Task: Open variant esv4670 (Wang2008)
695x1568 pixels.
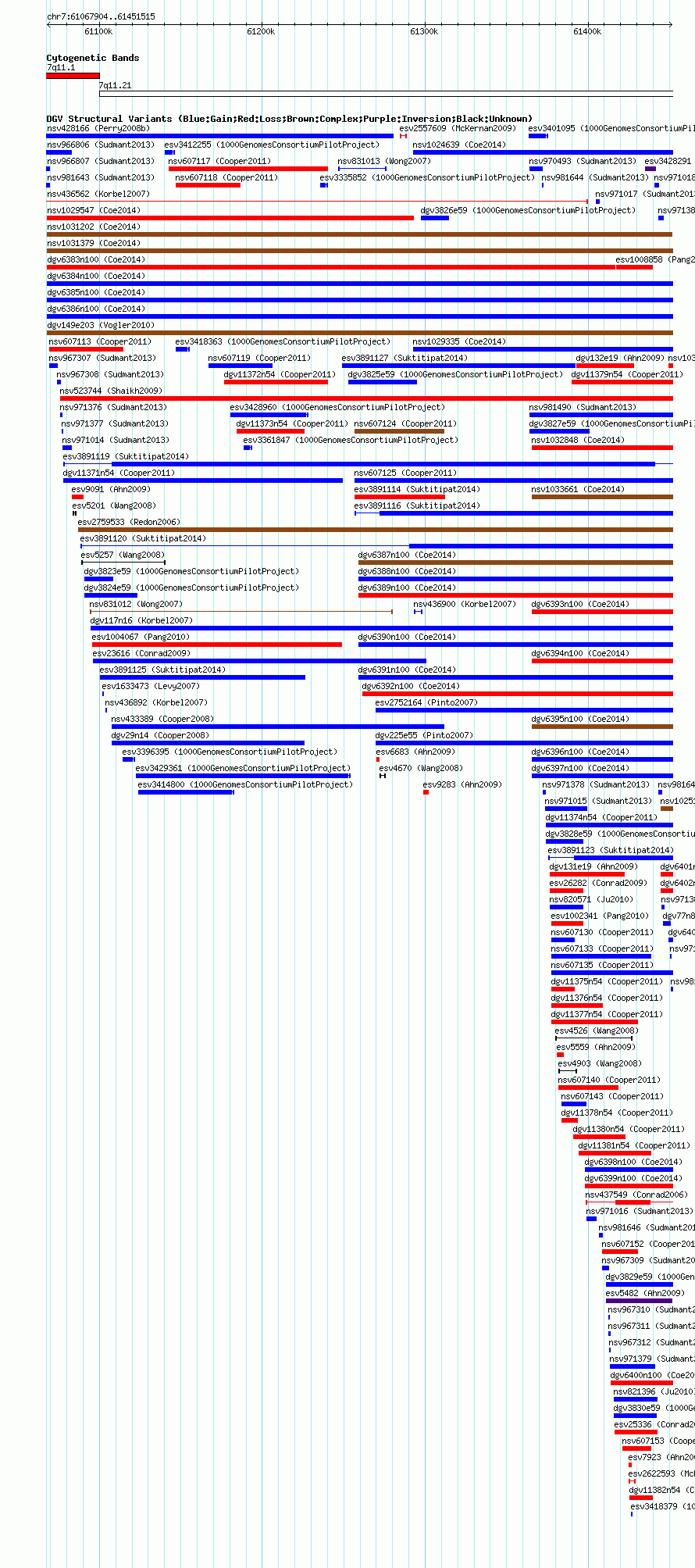Action: click(x=421, y=768)
